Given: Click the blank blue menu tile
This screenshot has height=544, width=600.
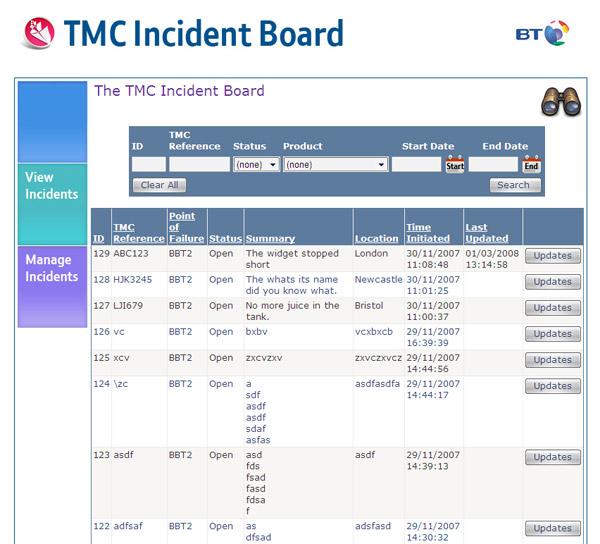Looking at the screenshot, I should pos(52,122).
